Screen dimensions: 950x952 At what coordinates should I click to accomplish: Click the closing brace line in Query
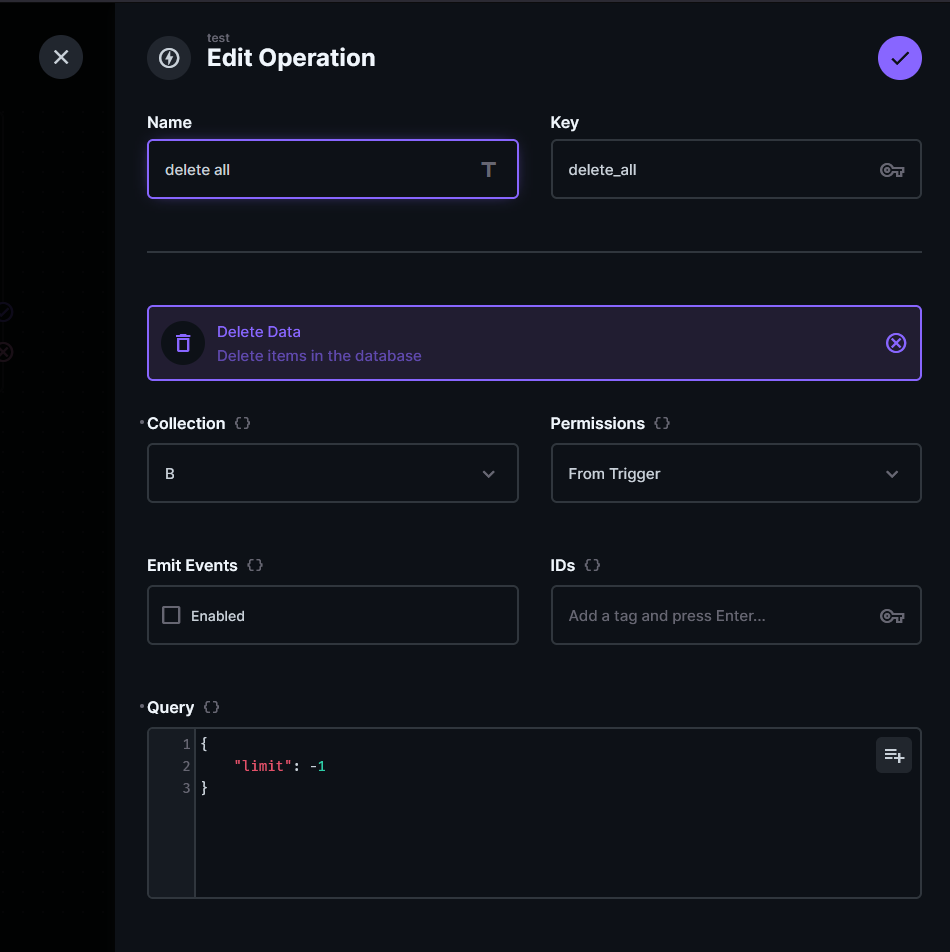[205, 788]
